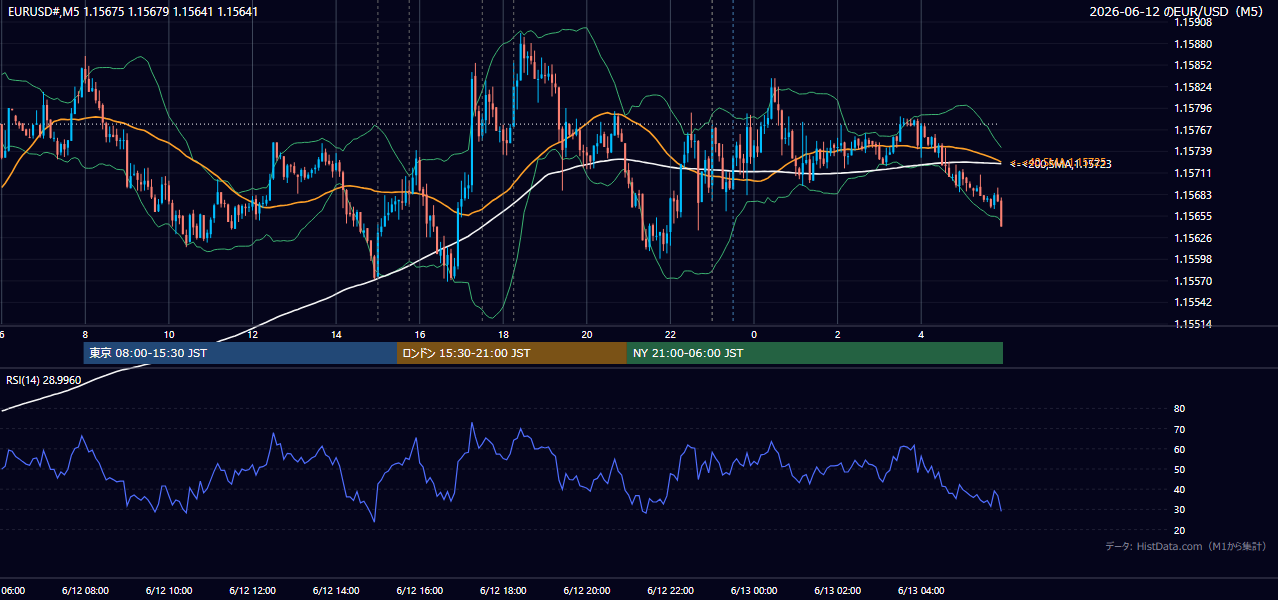Click hour tick 8 under price chart

tap(85, 335)
